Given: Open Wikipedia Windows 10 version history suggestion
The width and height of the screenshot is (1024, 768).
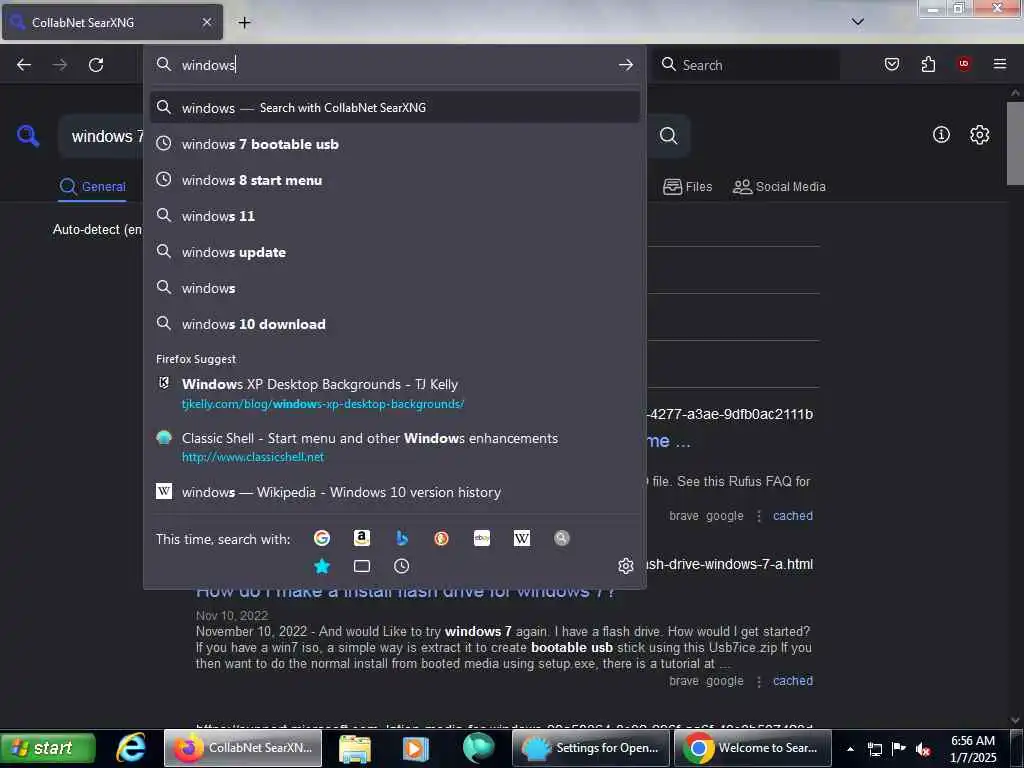Looking at the screenshot, I should pyautogui.click(x=394, y=492).
